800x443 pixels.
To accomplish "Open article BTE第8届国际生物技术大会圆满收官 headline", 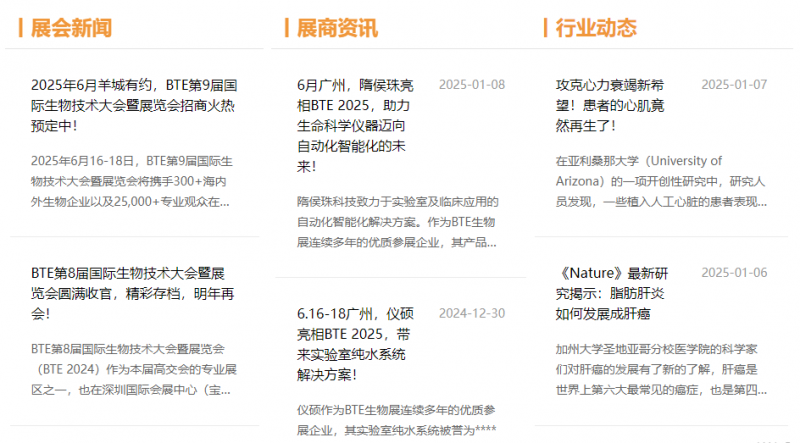I will [133, 293].
